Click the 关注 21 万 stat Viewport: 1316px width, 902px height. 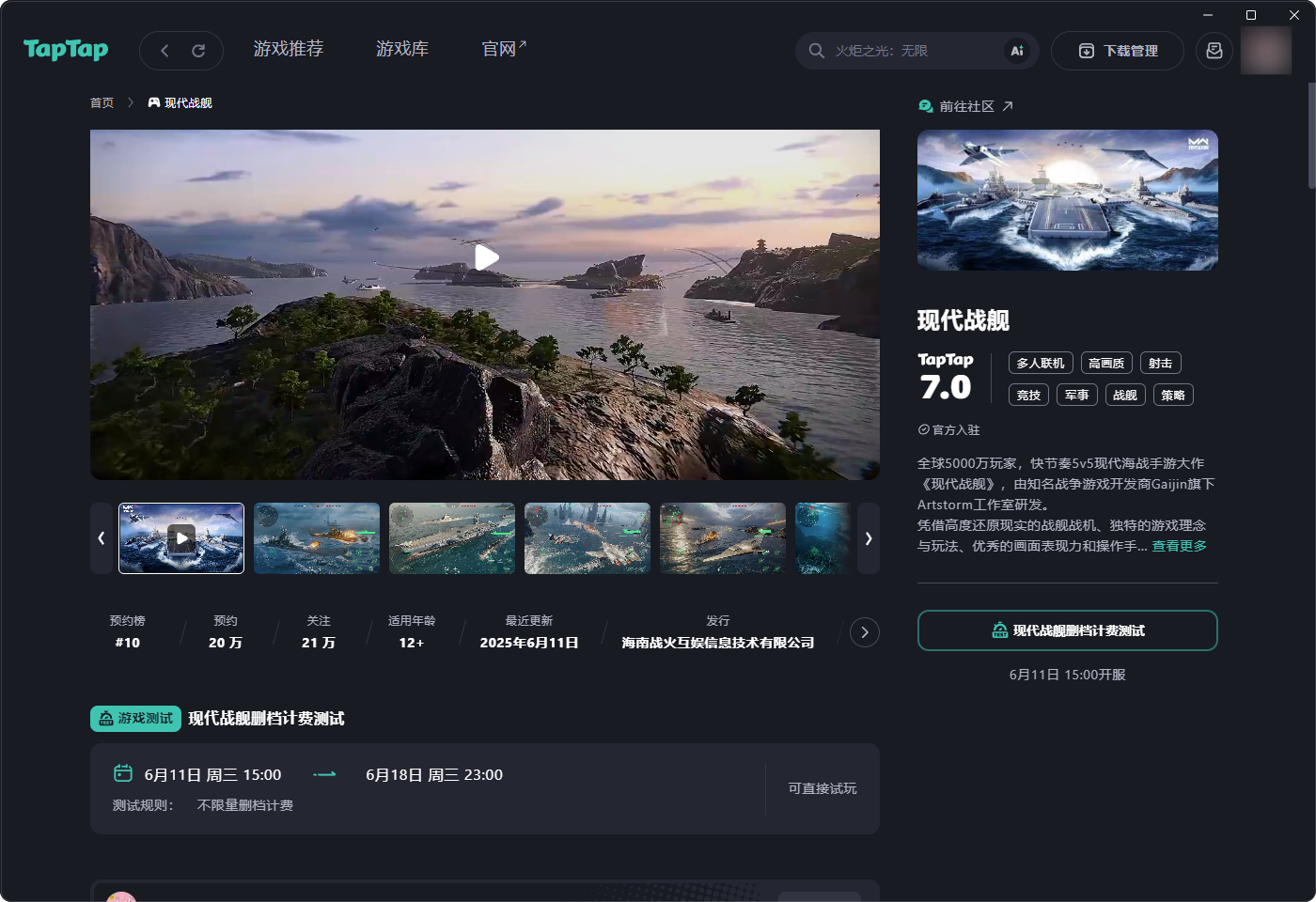(x=319, y=632)
